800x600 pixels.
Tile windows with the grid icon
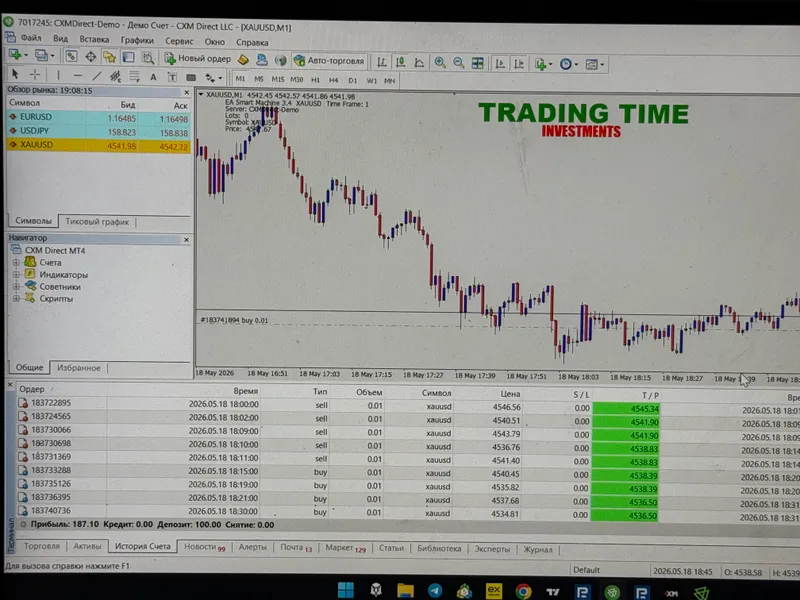(478, 63)
